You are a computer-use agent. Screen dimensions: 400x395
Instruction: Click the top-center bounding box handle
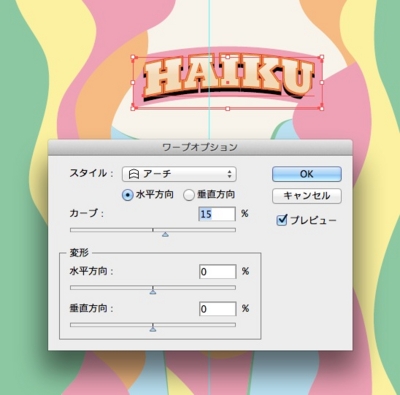[x=228, y=57]
